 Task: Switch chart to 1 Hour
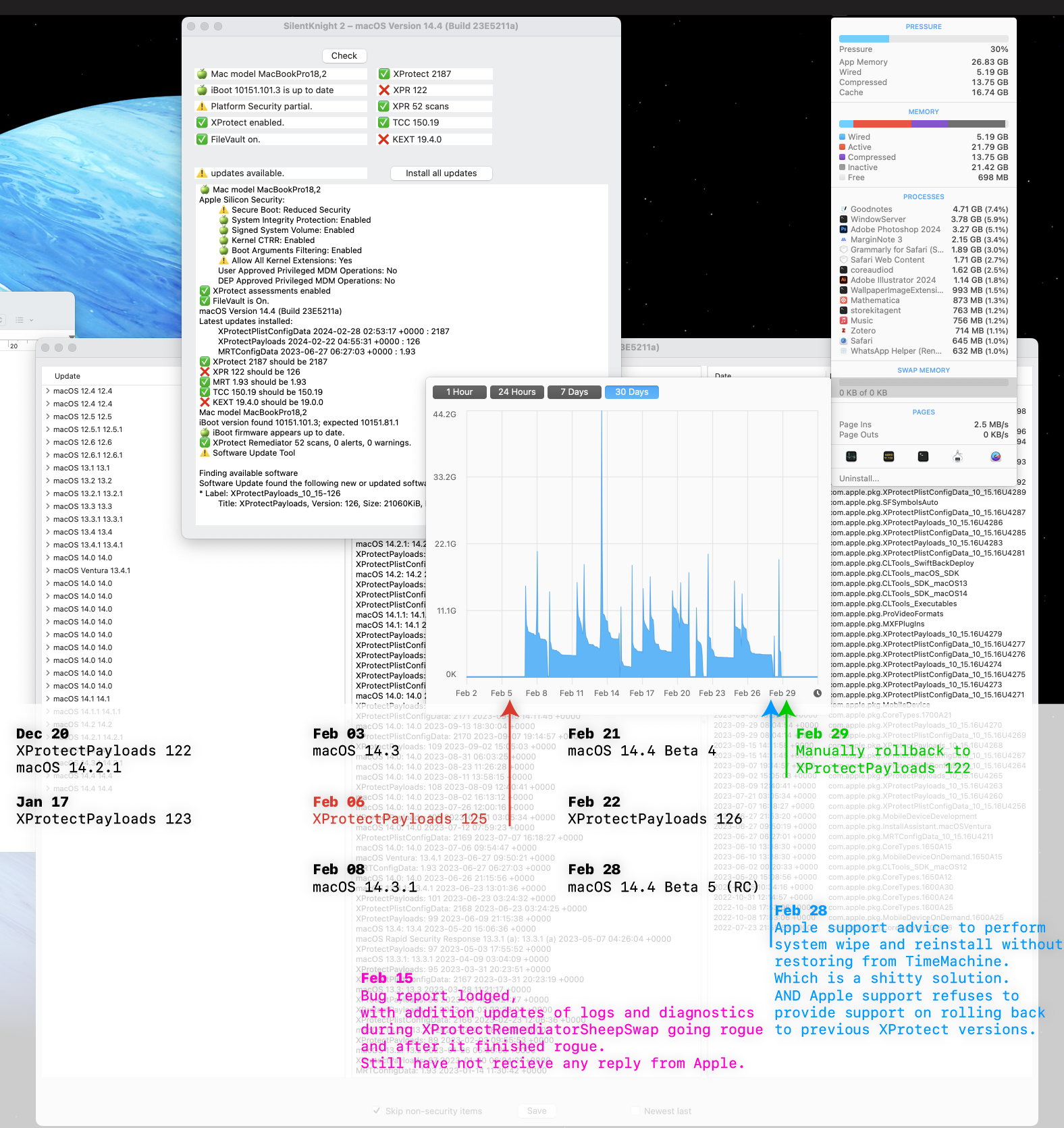tap(459, 392)
